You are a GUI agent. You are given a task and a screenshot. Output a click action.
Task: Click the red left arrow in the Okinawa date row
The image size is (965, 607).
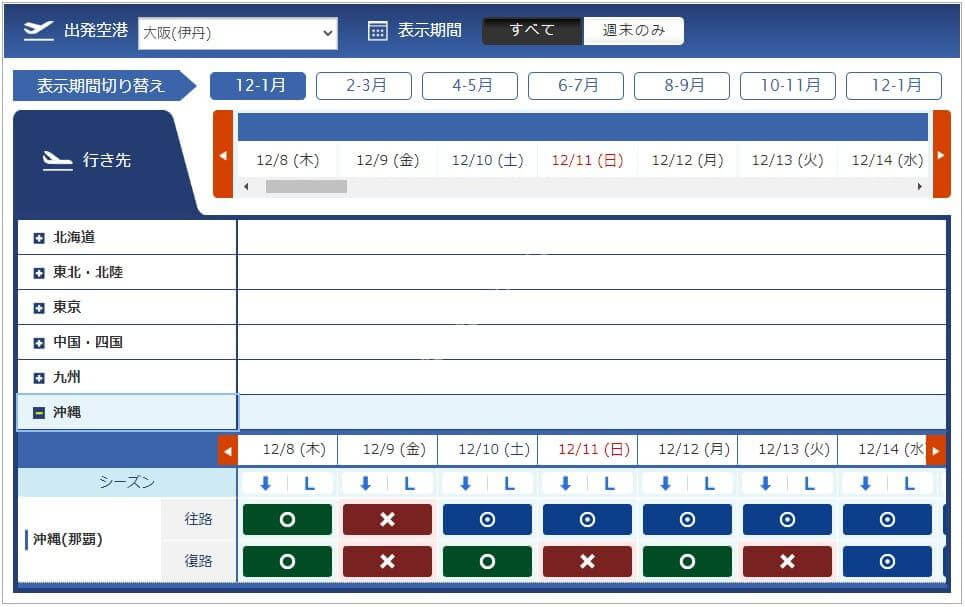click(x=228, y=451)
